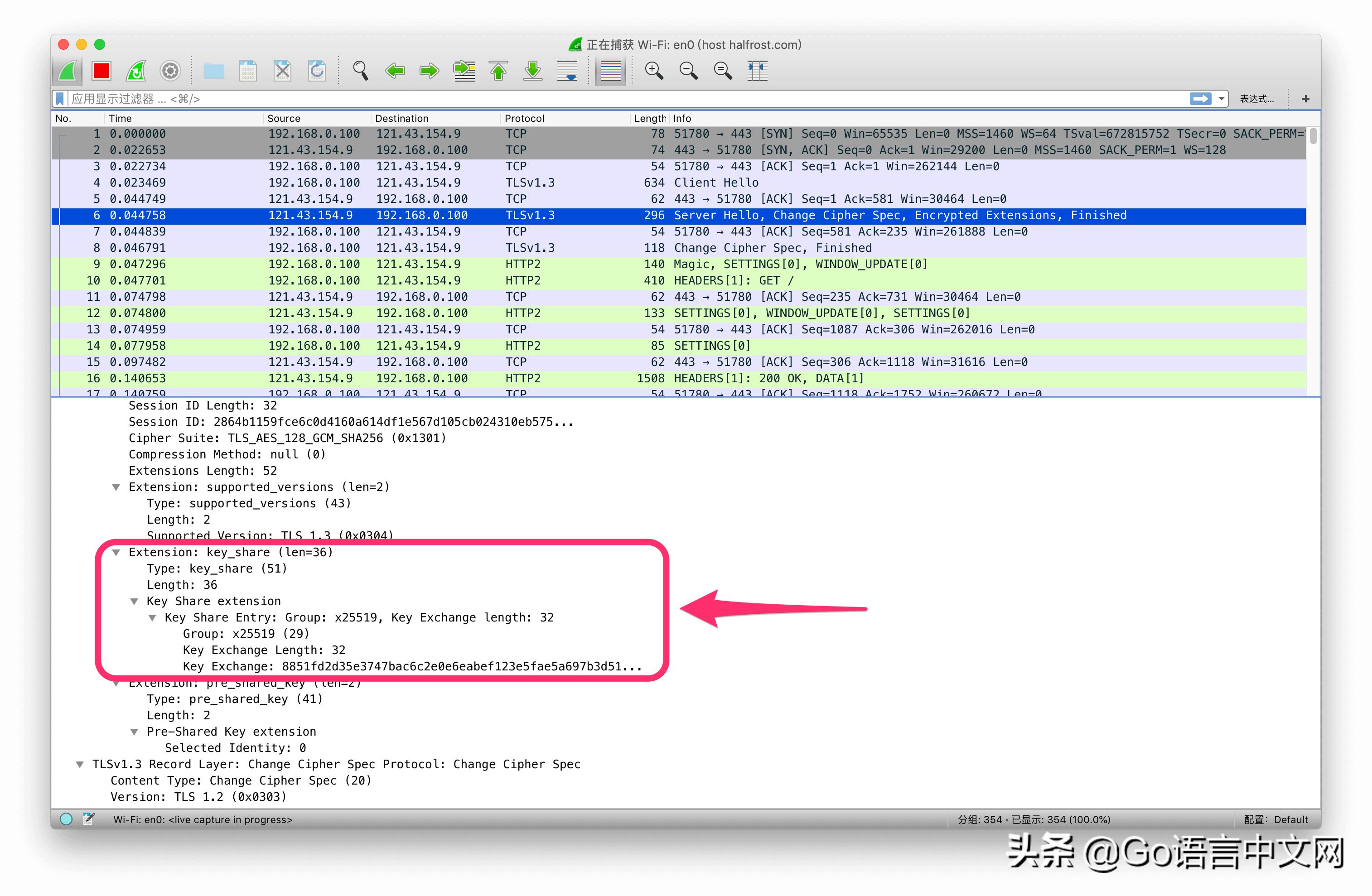Sort packets by Source column
The height and width of the screenshot is (896, 1372).
[x=284, y=118]
